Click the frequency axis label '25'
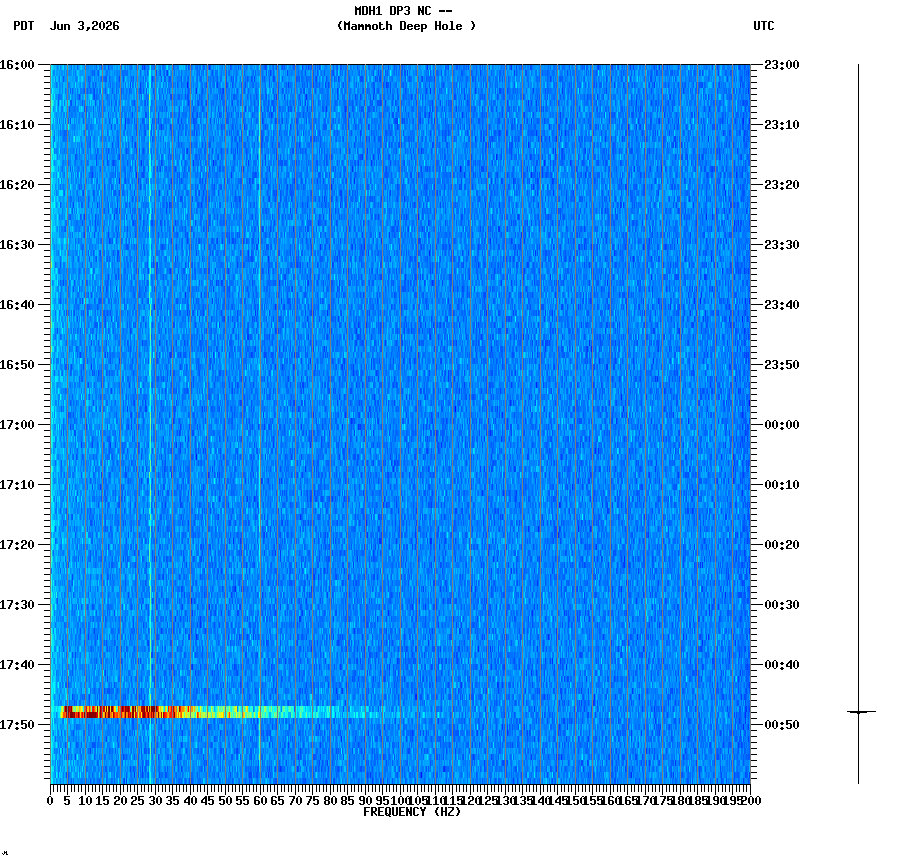 click(137, 801)
